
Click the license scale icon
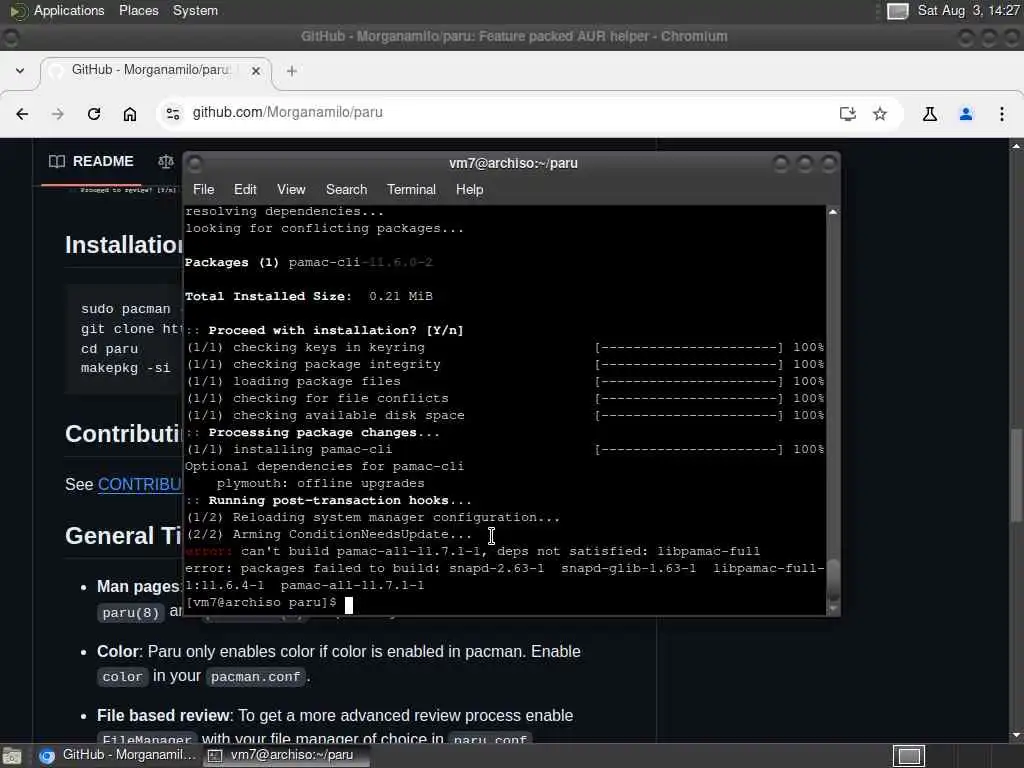[x=166, y=161]
